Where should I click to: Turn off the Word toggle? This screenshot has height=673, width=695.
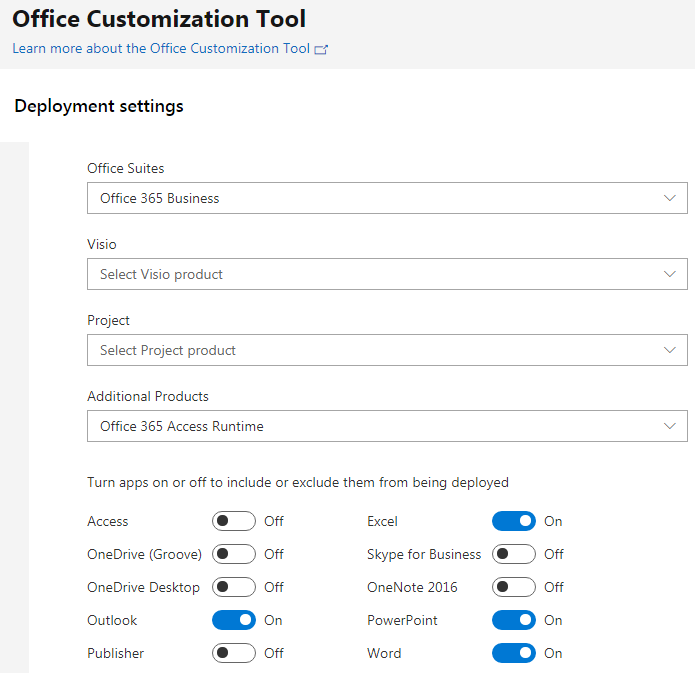coord(514,653)
